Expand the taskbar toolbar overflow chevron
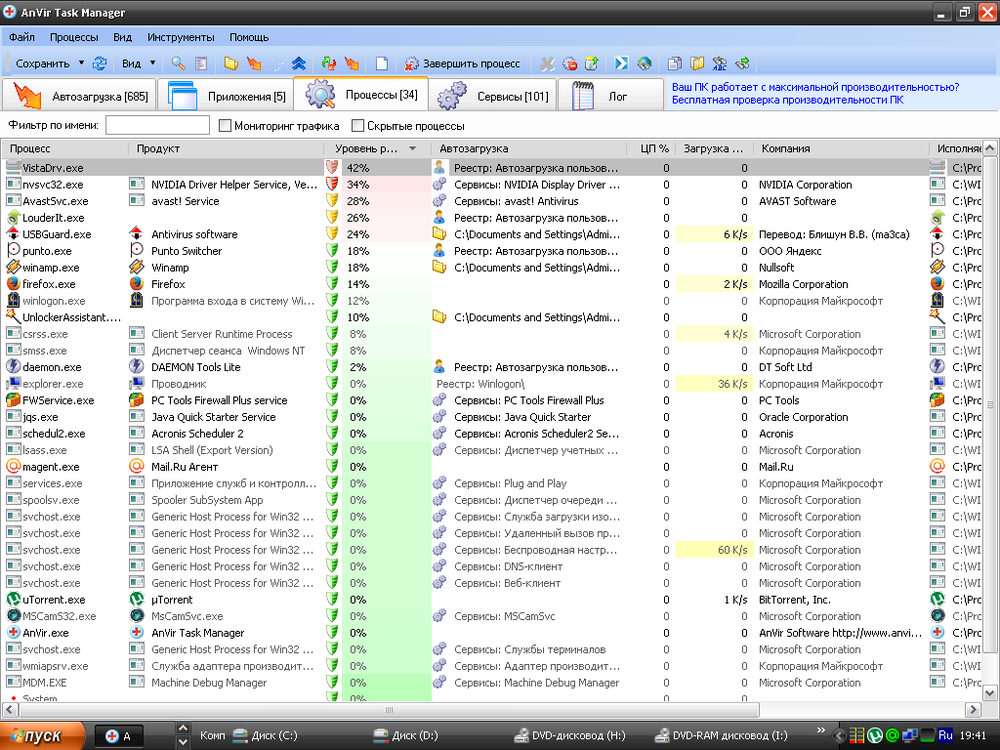Image resolution: width=1000 pixels, height=750 pixels. [x=821, y=730]
